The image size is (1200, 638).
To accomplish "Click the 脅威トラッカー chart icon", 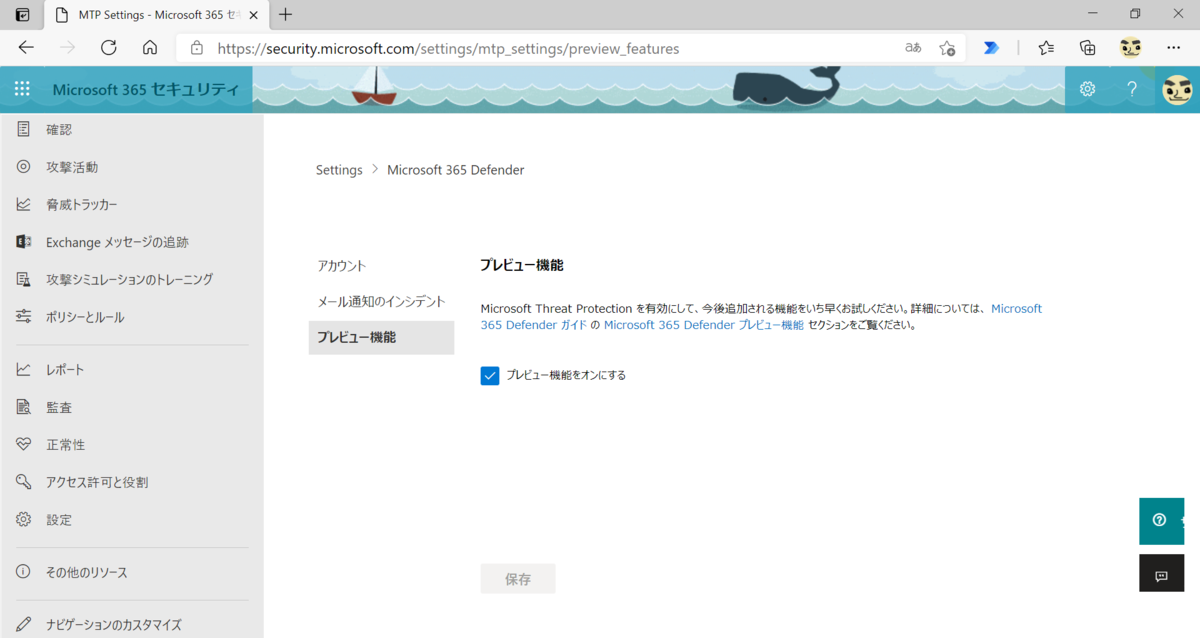I will coord(24,204).
